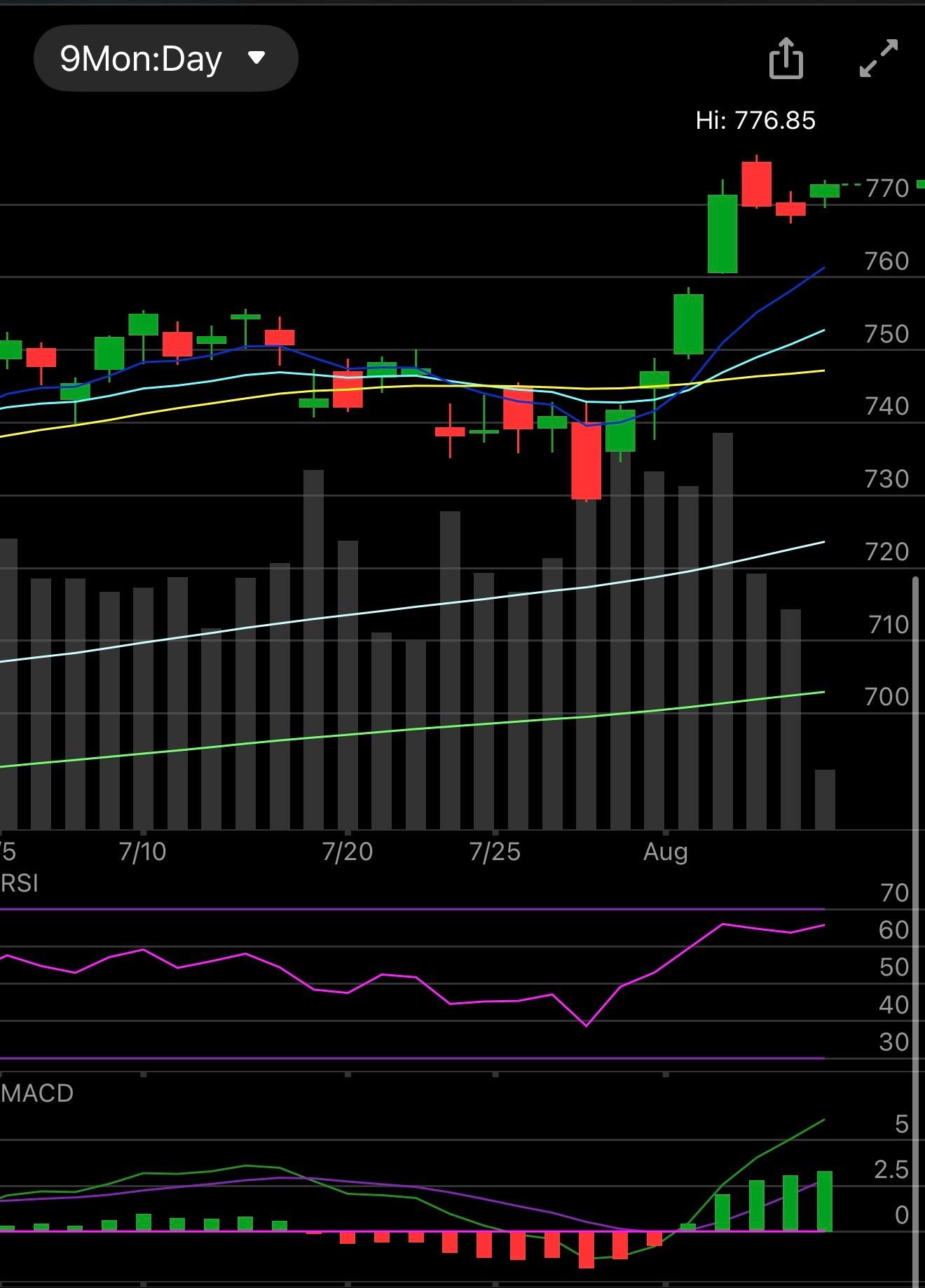Select the 700 price axis label
The width and height of the screenshot is (925, 1288).
(887, 697)
